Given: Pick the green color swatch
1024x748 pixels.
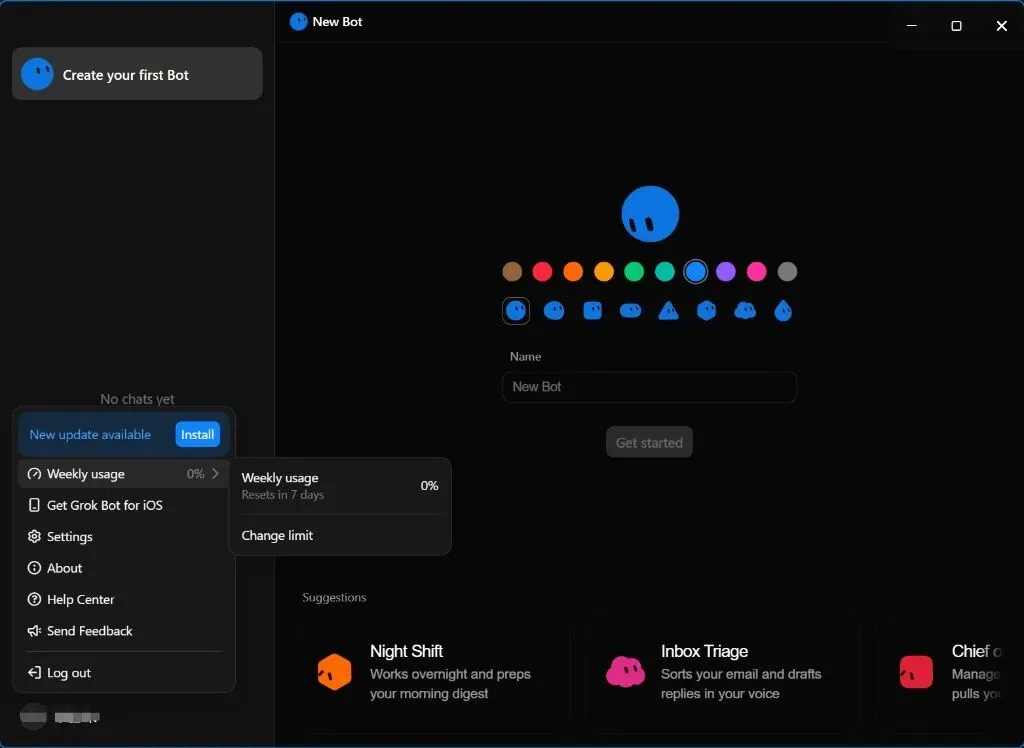Looking at the screenshot, I should (634, 272).
